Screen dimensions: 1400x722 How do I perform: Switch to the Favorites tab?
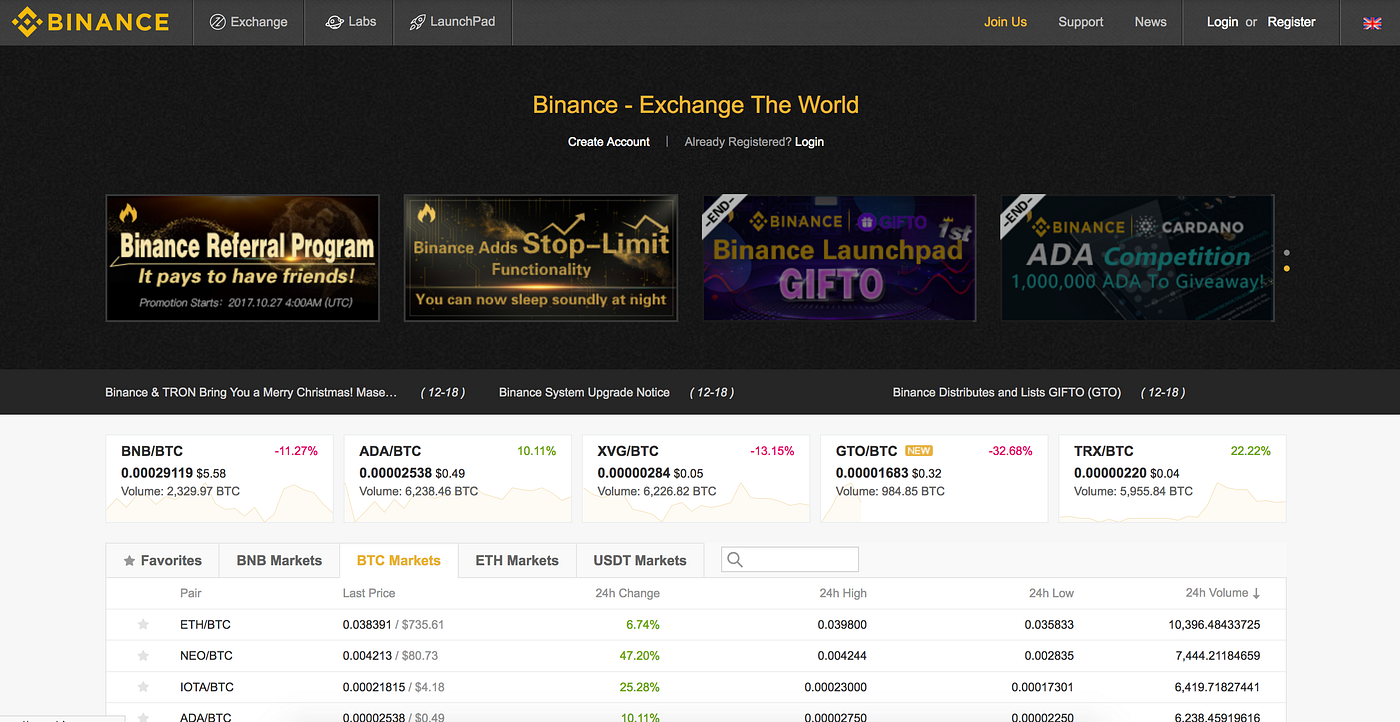(x=162, y=561)
